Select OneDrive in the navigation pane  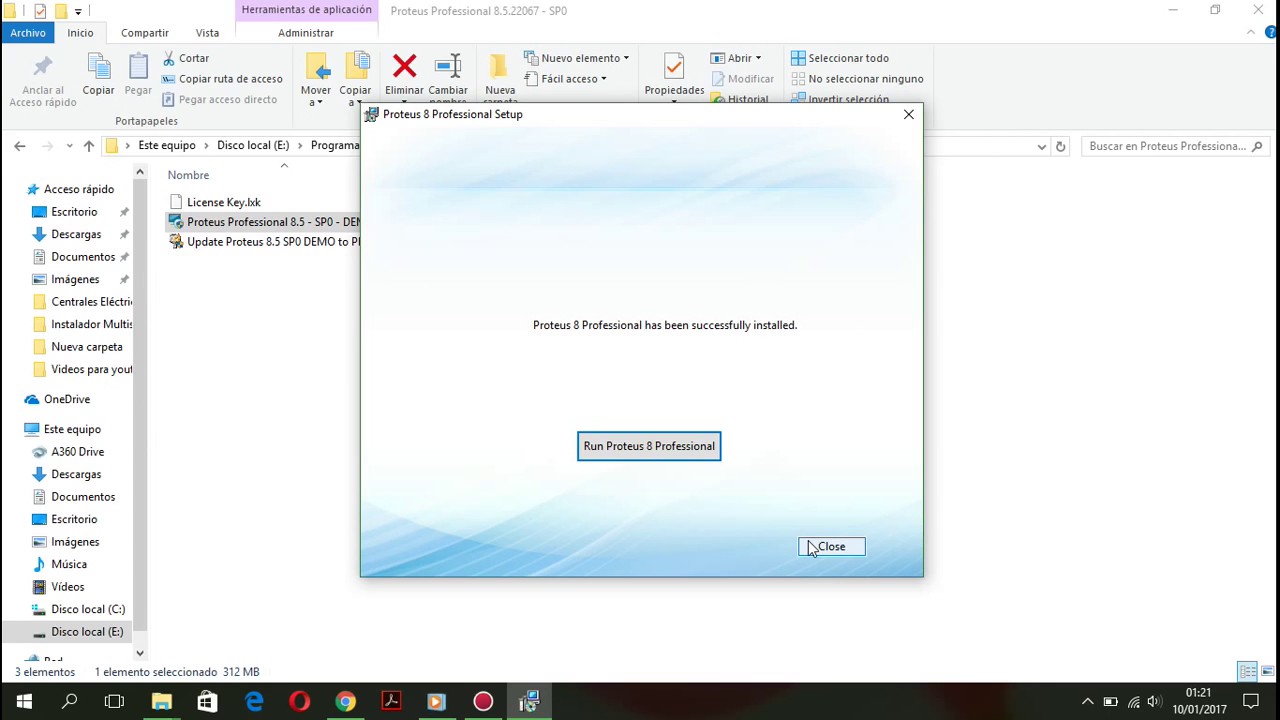point(67,399)
